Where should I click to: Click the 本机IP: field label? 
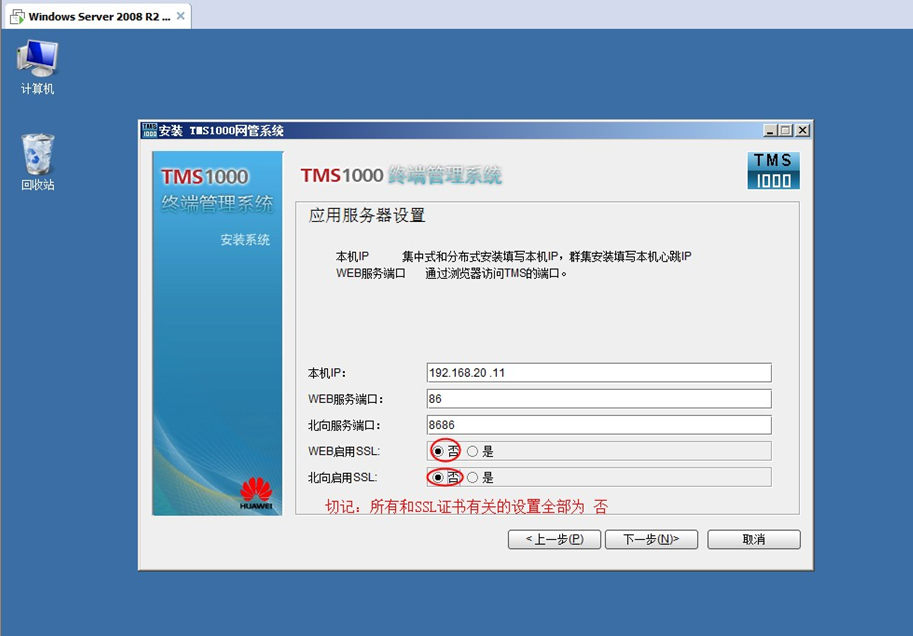pos(327,373)
